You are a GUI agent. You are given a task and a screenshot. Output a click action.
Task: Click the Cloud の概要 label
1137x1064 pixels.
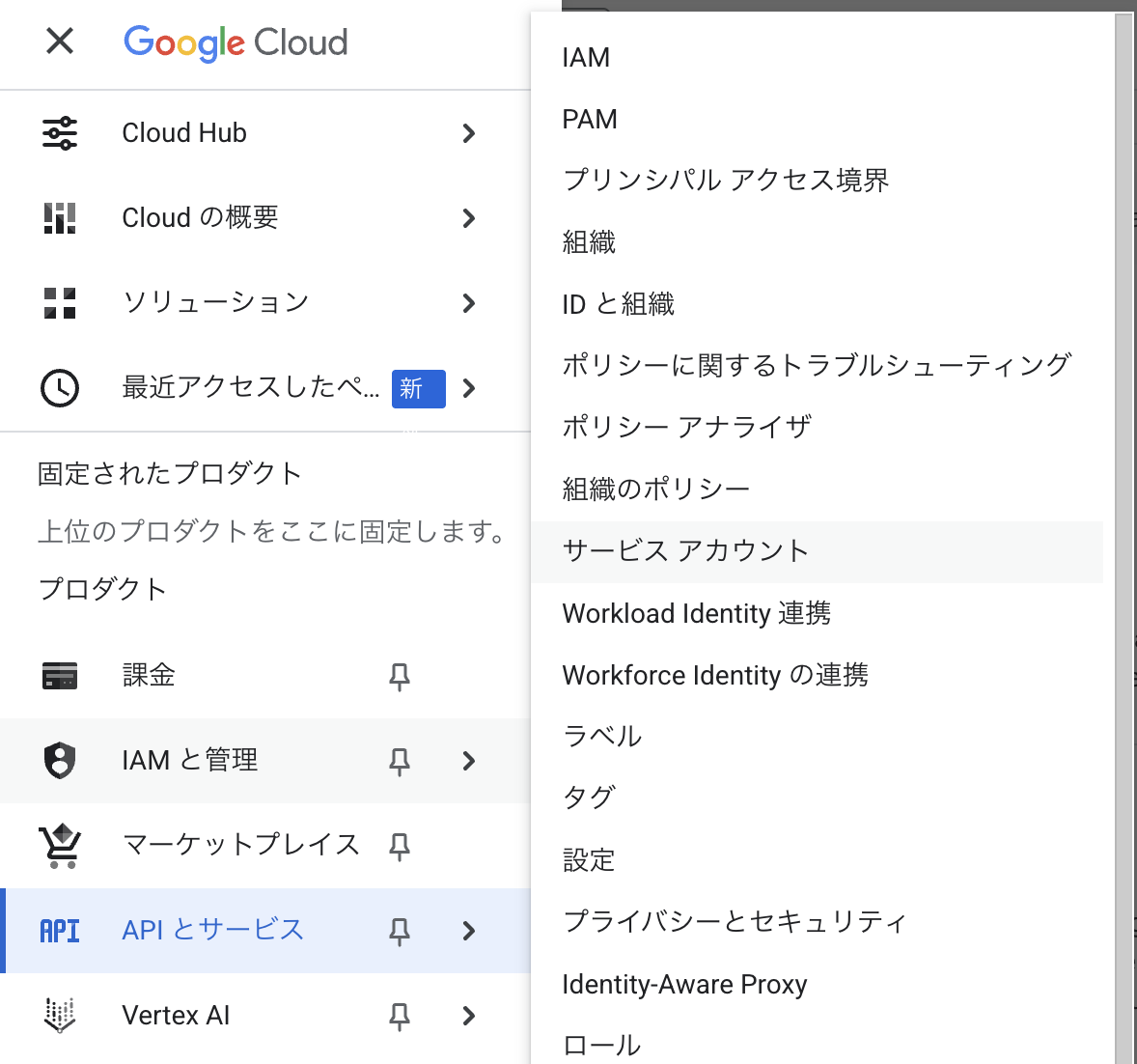click(200, 218)
